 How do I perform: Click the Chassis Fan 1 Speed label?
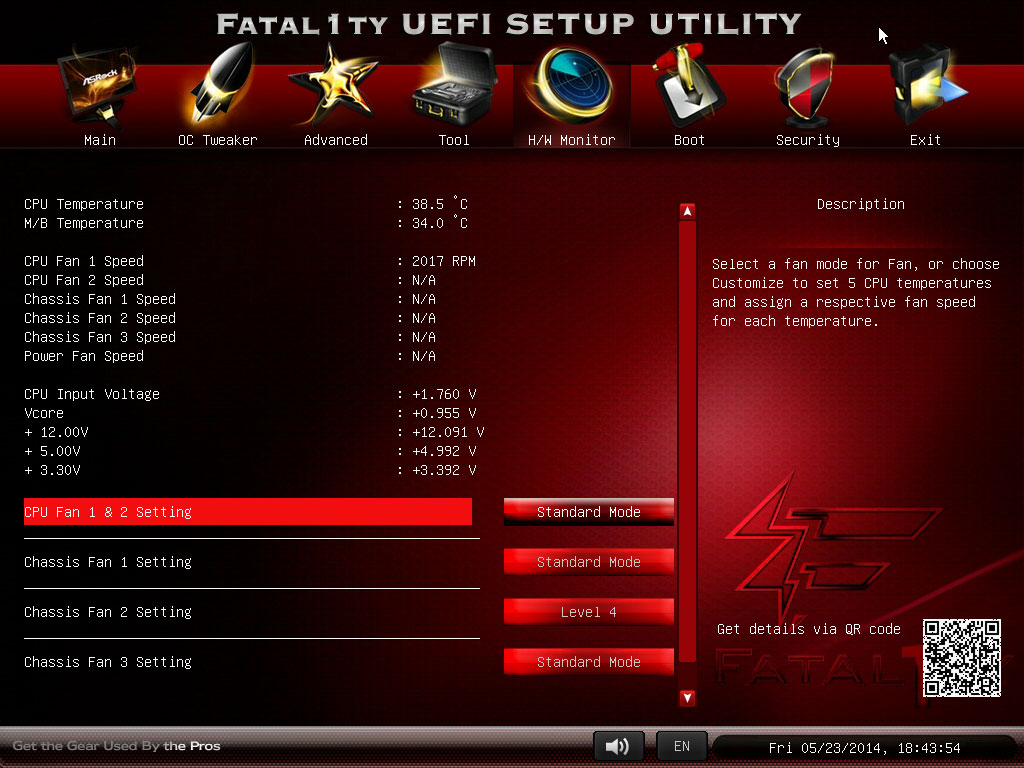pos(100,298)
